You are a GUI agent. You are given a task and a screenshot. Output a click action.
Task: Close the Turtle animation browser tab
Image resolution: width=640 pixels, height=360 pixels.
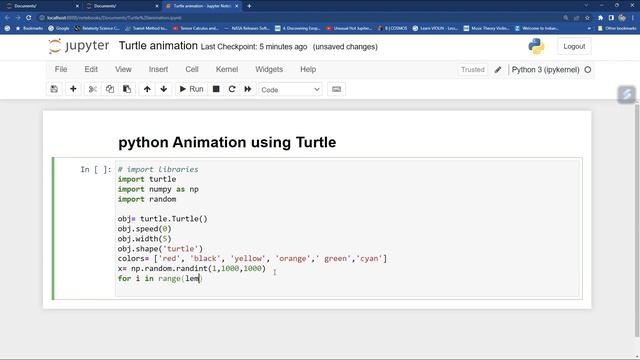coord(237,6)
